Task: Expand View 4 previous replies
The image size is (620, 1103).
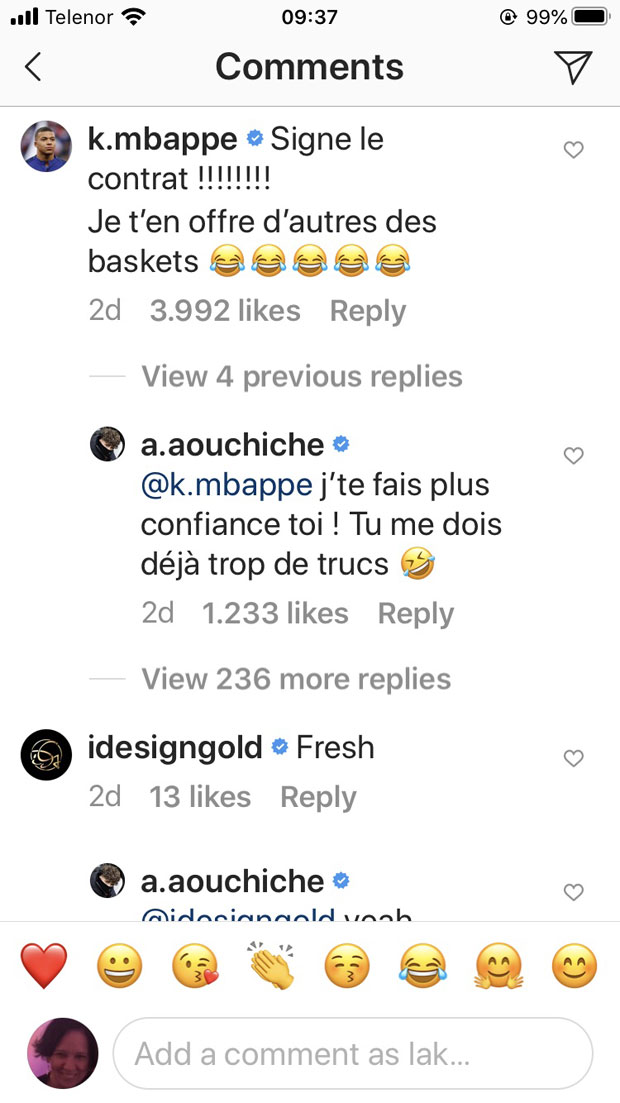Action: [x=301, y=377]
